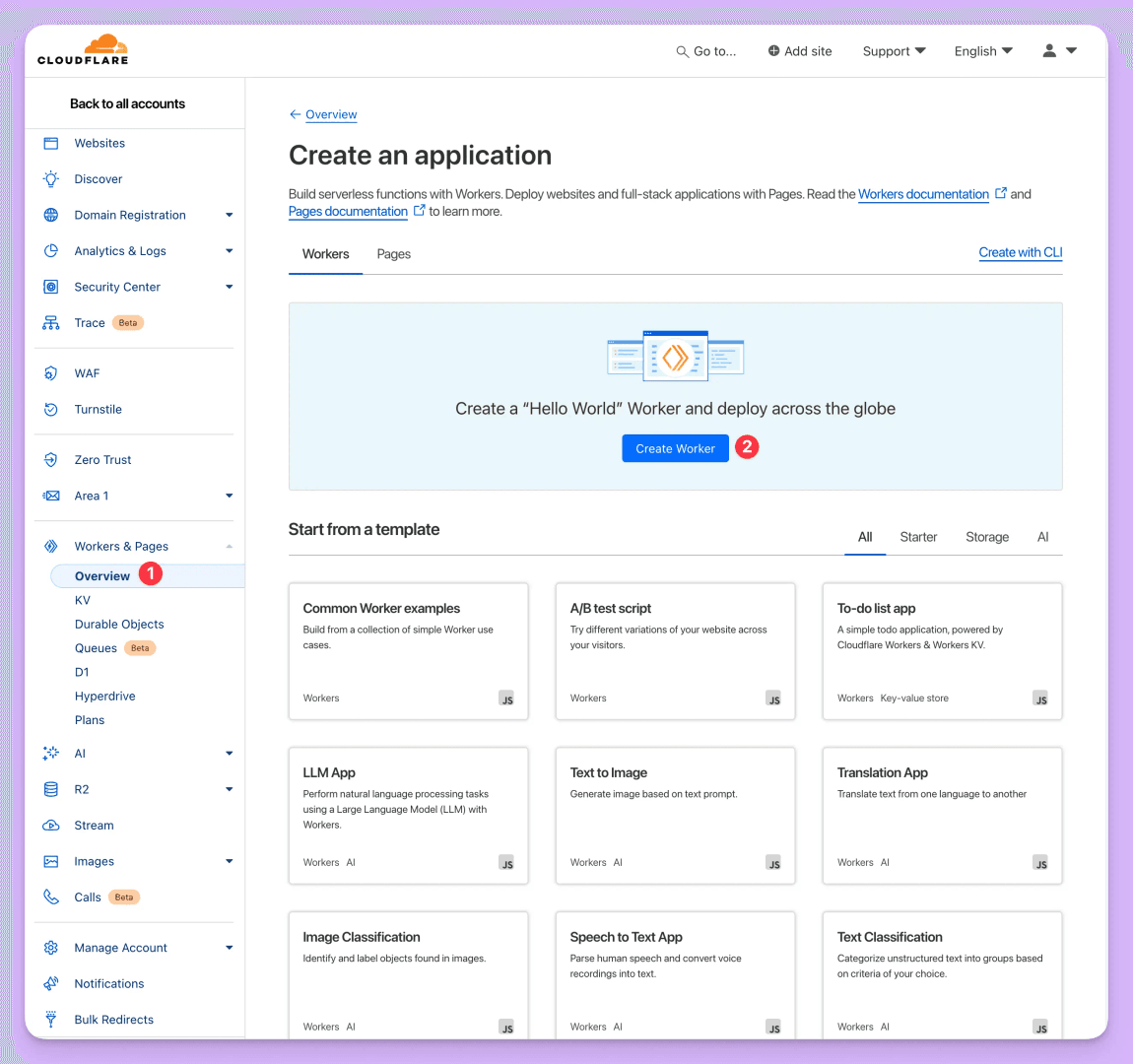Open the Workers documentation link

923,194
